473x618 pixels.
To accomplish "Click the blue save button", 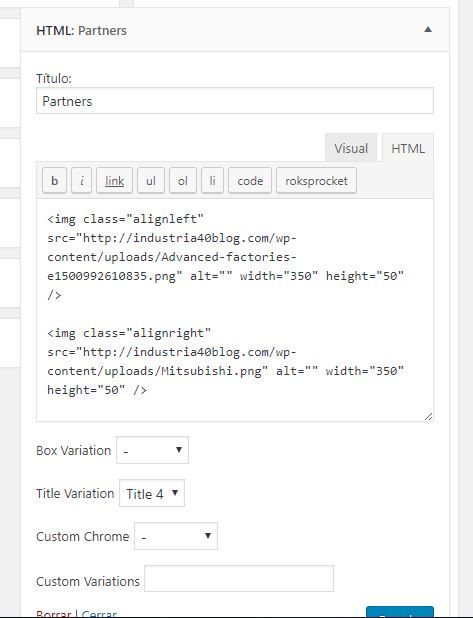I will point(400,612).
